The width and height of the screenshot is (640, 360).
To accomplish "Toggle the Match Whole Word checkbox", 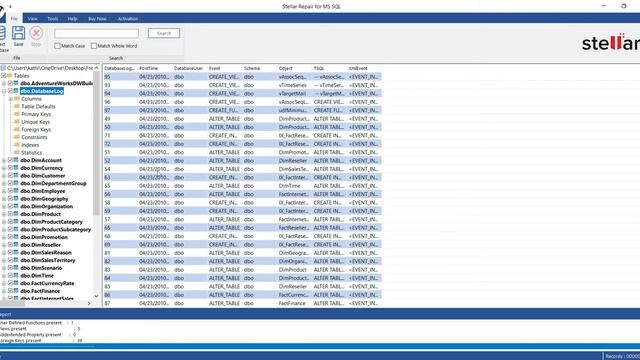I will (94, 46).
